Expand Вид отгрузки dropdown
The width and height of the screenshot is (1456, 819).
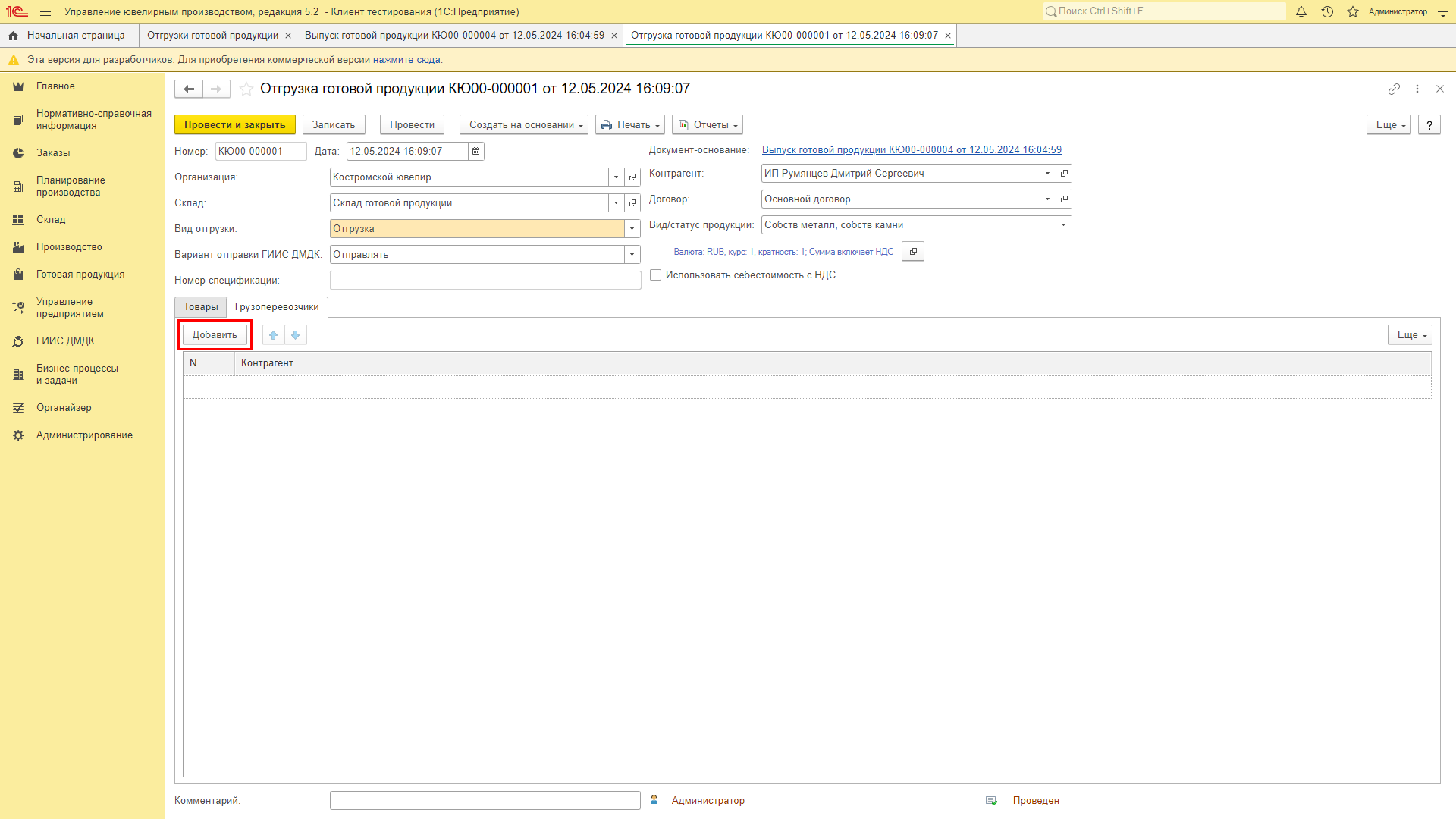(632, 229)
